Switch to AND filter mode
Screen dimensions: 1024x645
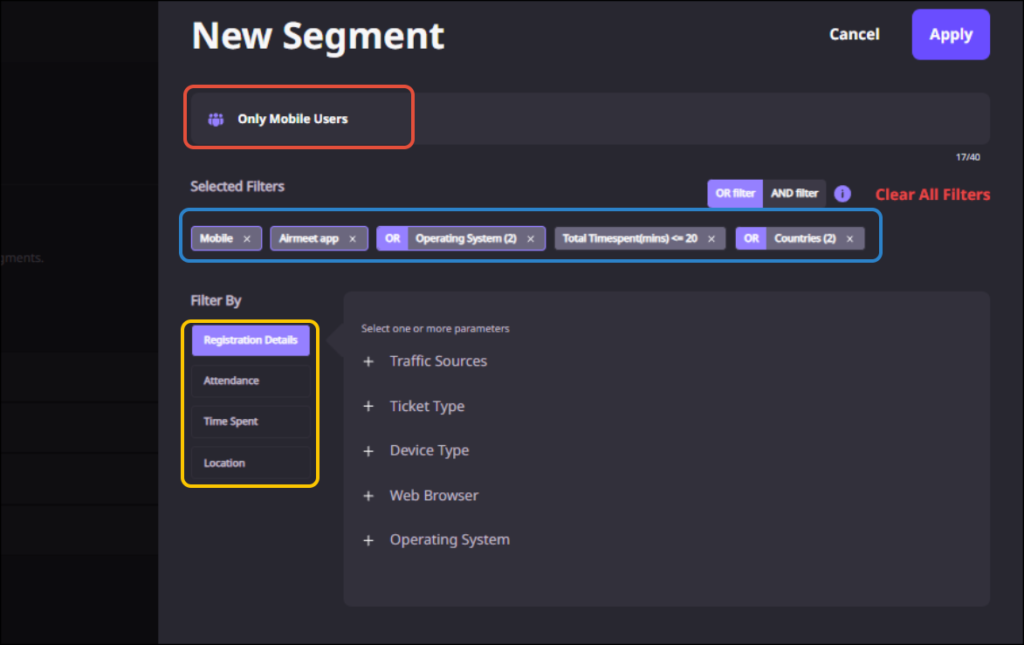click(x=794, y=194)
